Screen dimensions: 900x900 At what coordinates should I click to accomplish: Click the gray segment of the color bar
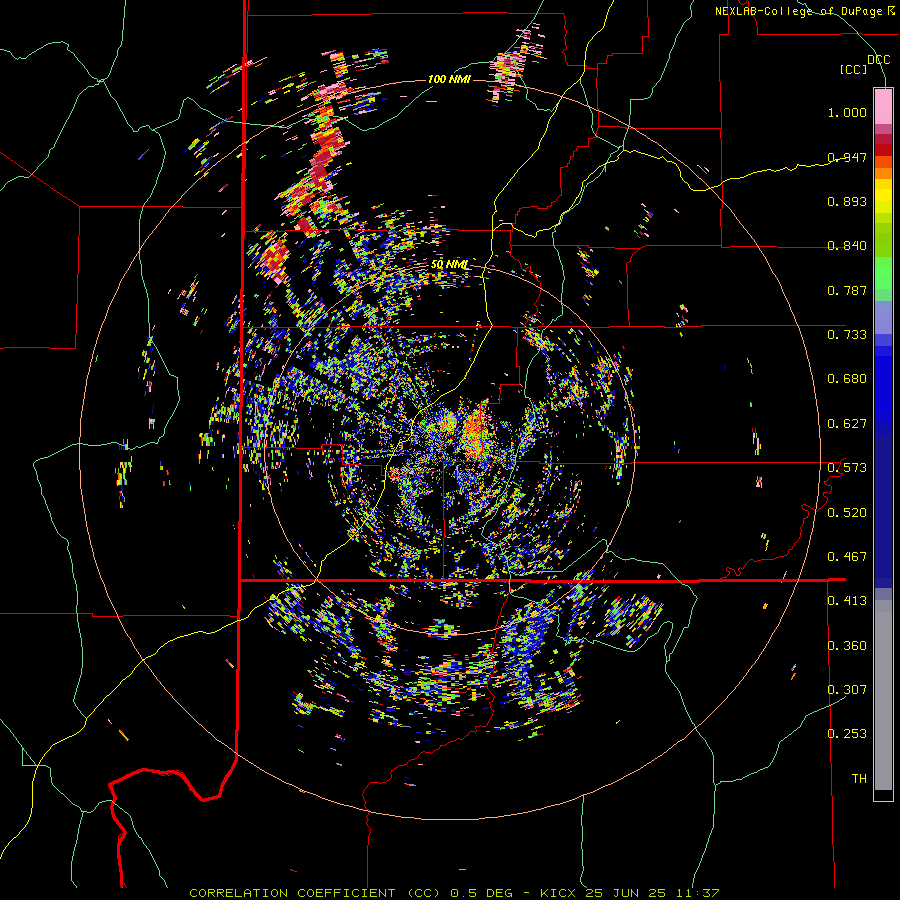click(x=883, y=695)
